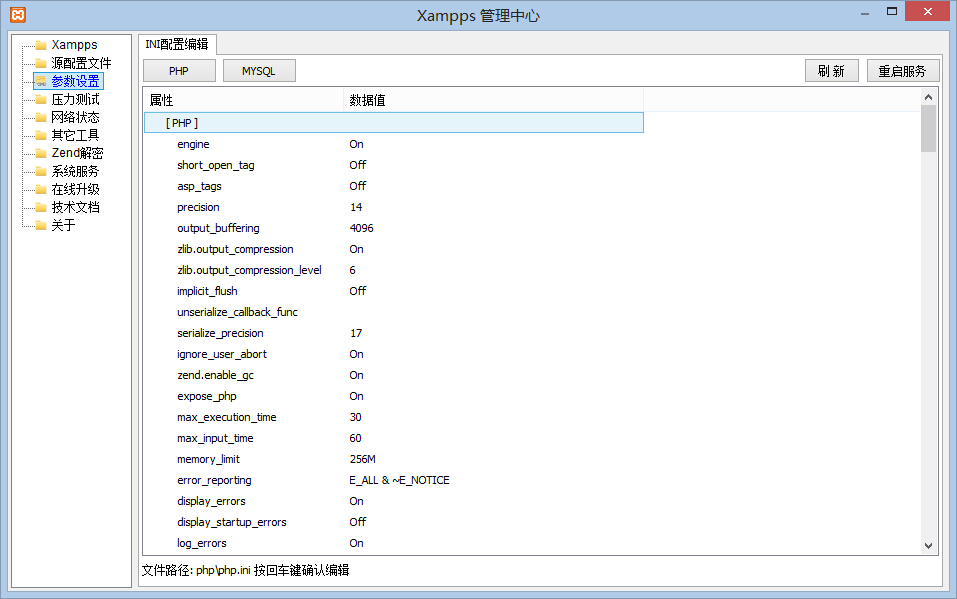The height and width of the screenshot is (599, 957).
Task: Click the Xampps folder icon in tree
Action: point(41,45)
